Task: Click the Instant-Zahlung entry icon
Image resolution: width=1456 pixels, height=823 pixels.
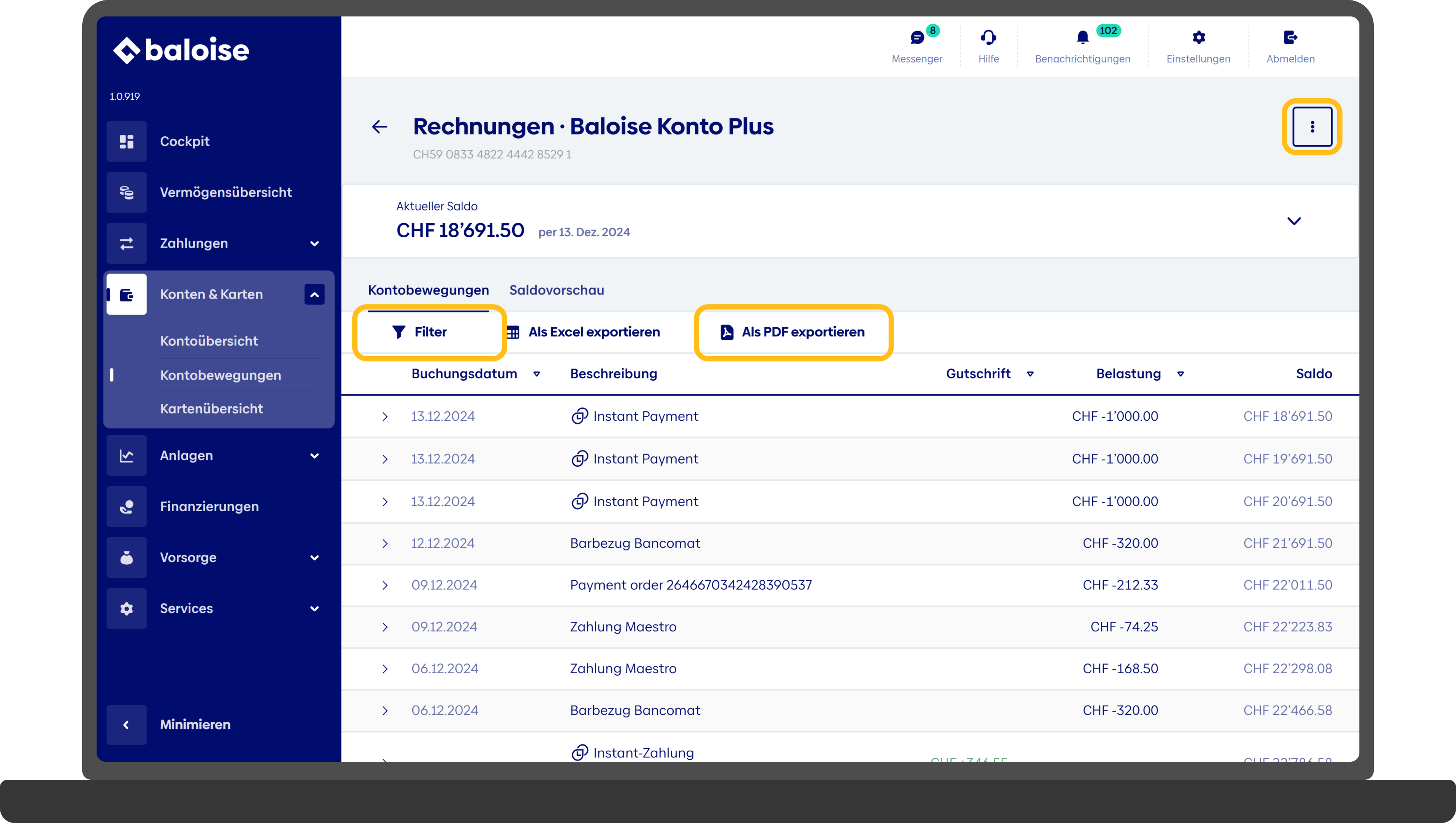Action: [x=579, y=753]
